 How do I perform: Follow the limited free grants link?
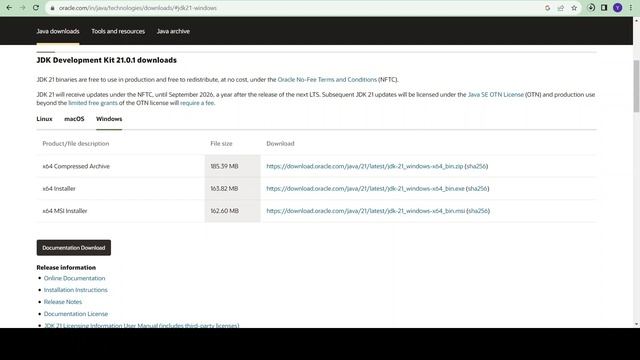pos(93,103)
